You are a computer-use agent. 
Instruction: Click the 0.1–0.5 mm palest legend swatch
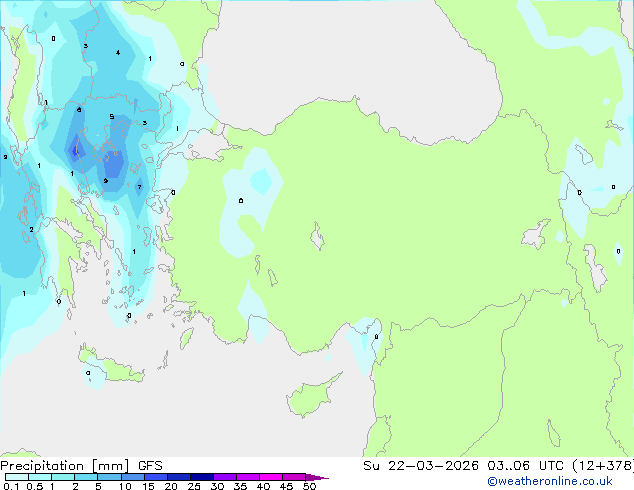click(17, 477)
